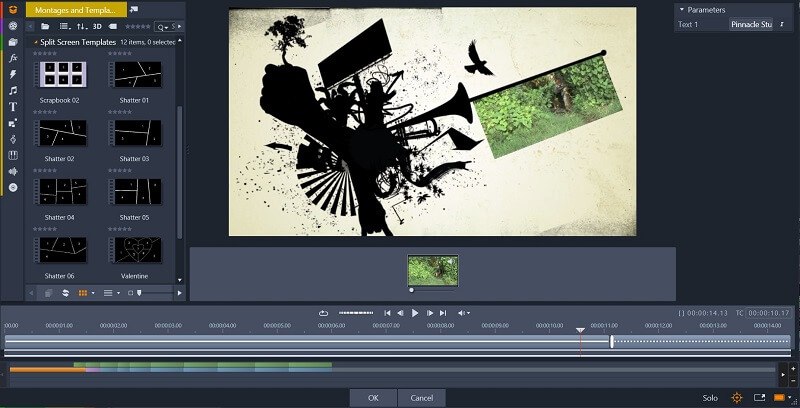The height and width of the screenshot is (408, 800).
Task: Click the tag icon in library toolbar
Action: click(112, 27)
